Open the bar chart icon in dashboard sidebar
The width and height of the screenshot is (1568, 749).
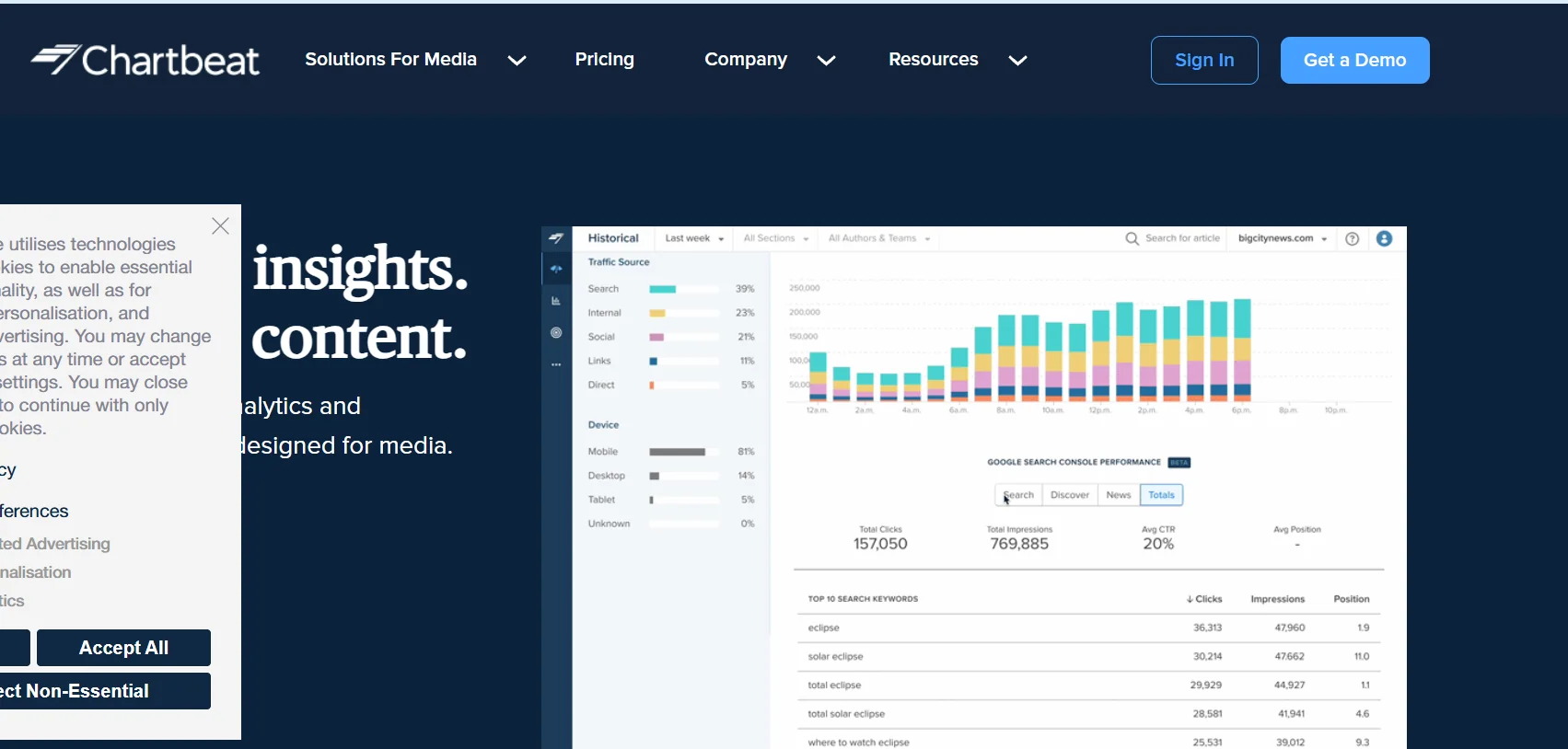tap(556, 301)
